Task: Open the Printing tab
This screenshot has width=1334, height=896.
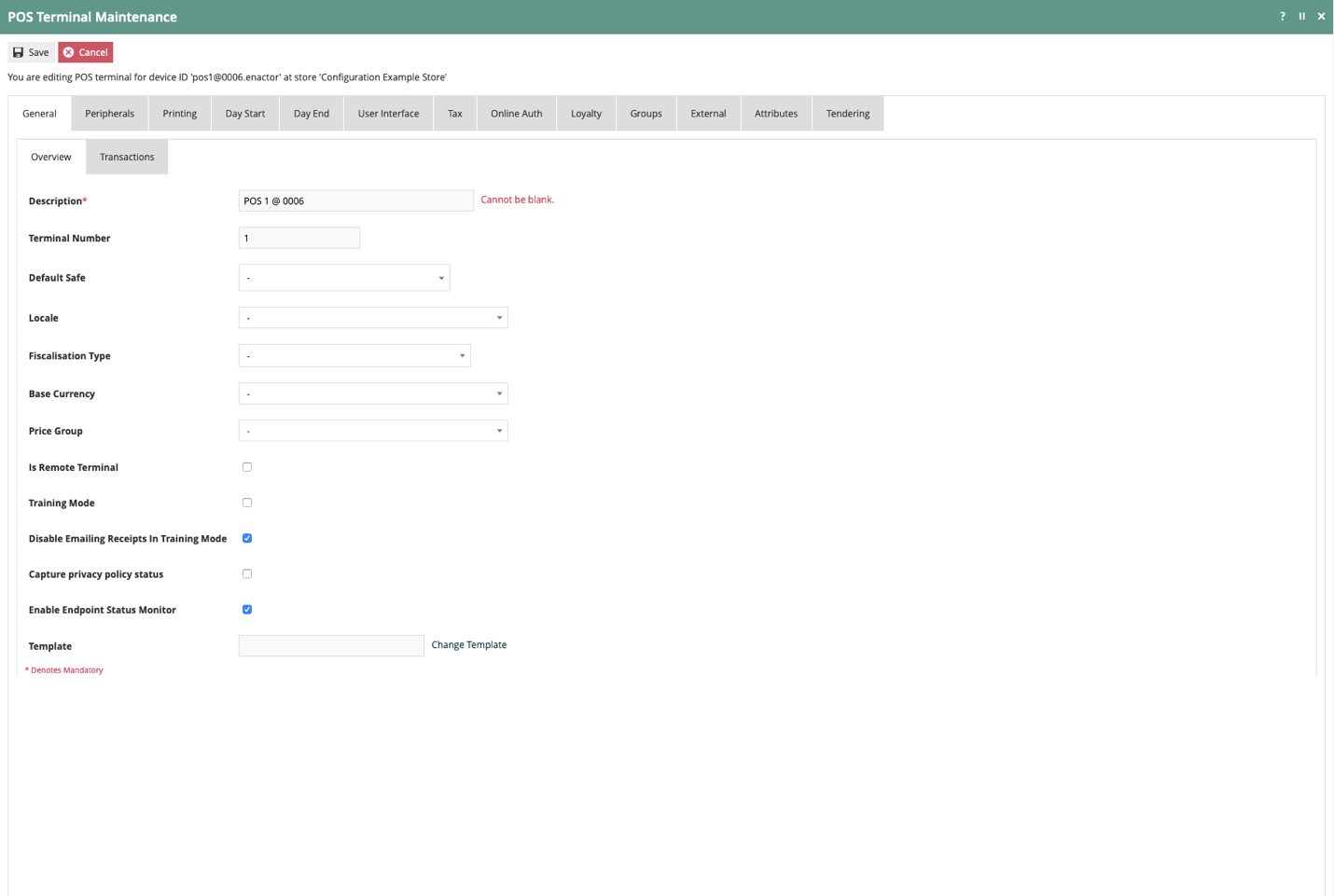Action: 180,114
